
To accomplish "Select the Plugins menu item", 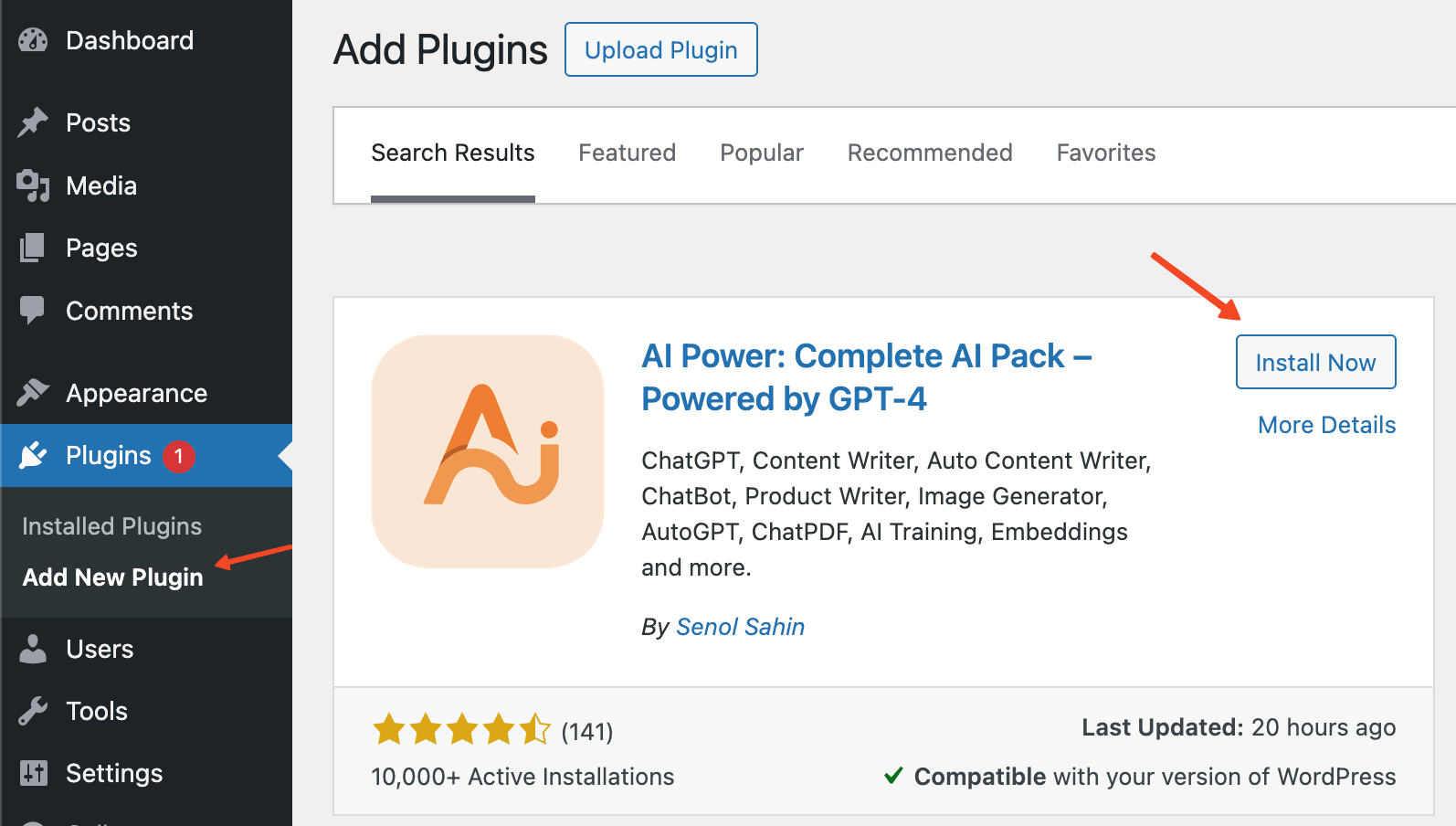I will [x=146, y=455].
